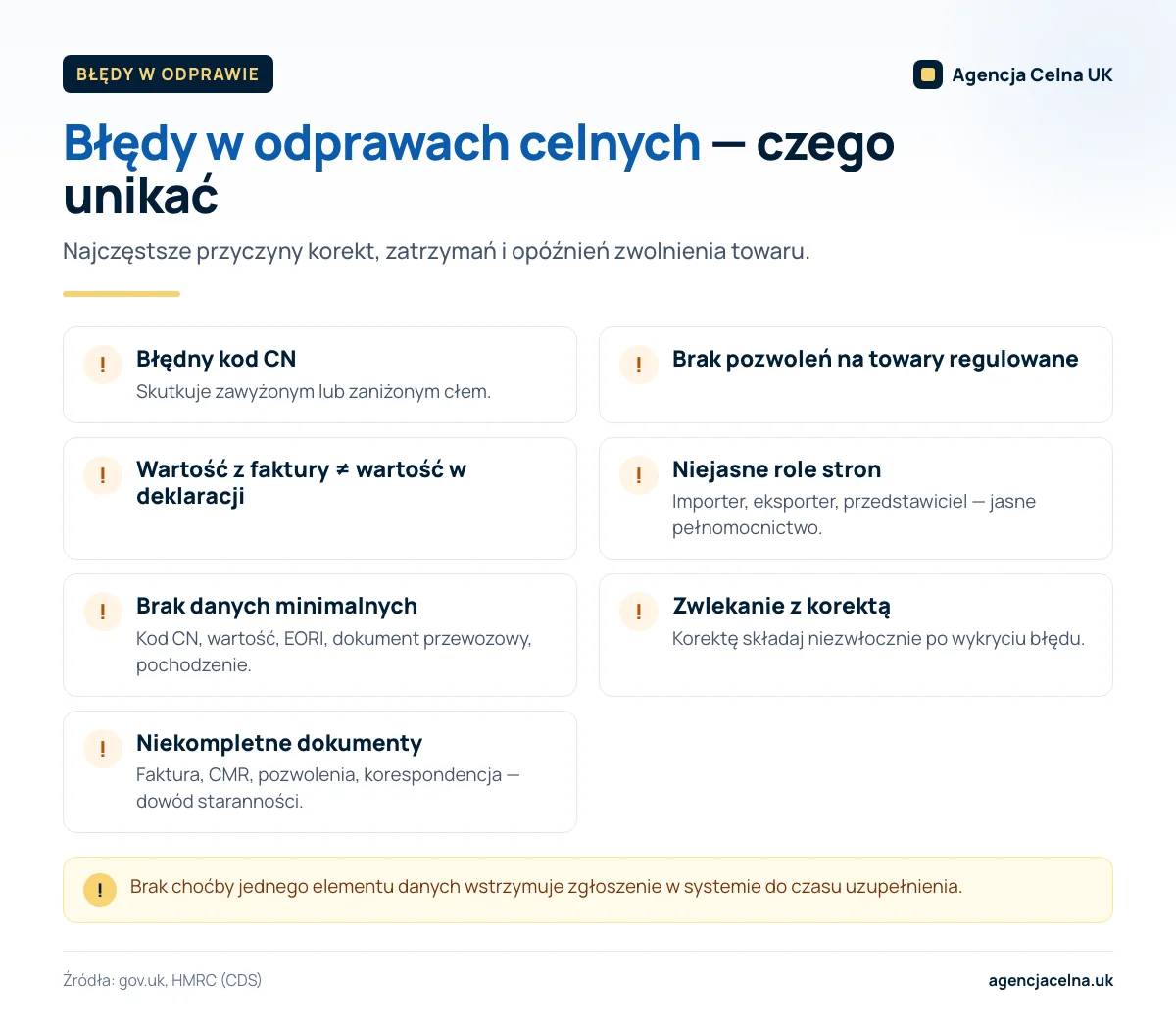The image size is (1176, 1031).
Task: Select the Brak pozwoleń na towary regulowane heading
Action: point(875,359)
